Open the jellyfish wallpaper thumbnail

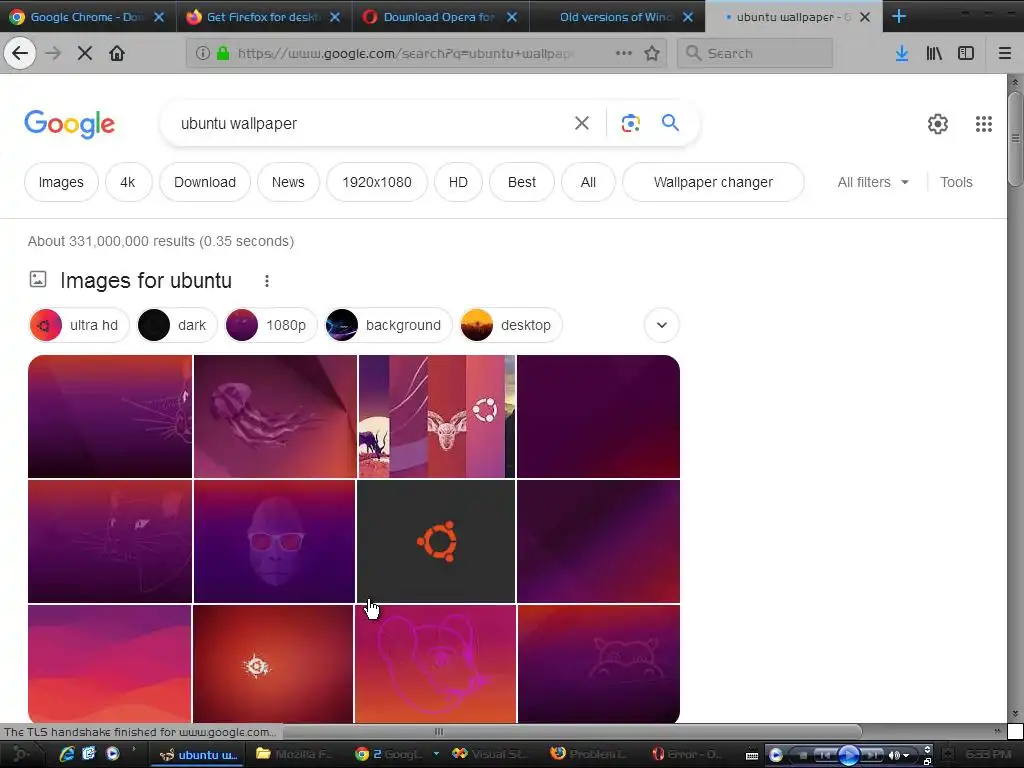[x=275, y=417]
